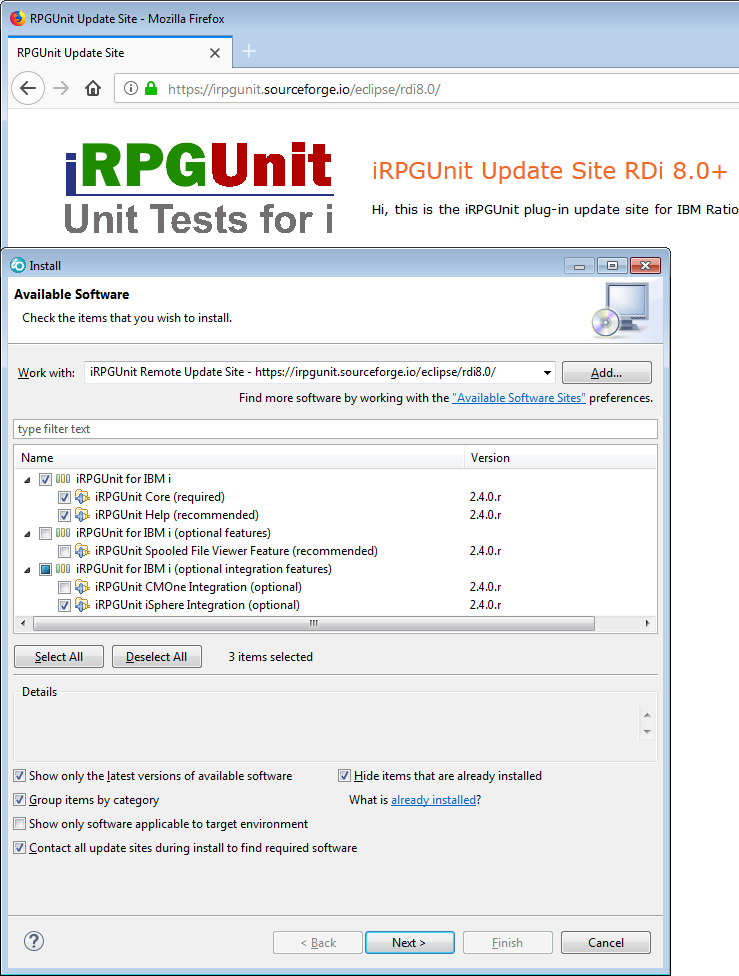Click the Select All button
This screenshot has width=739, height=976.
tap(59, 657)
